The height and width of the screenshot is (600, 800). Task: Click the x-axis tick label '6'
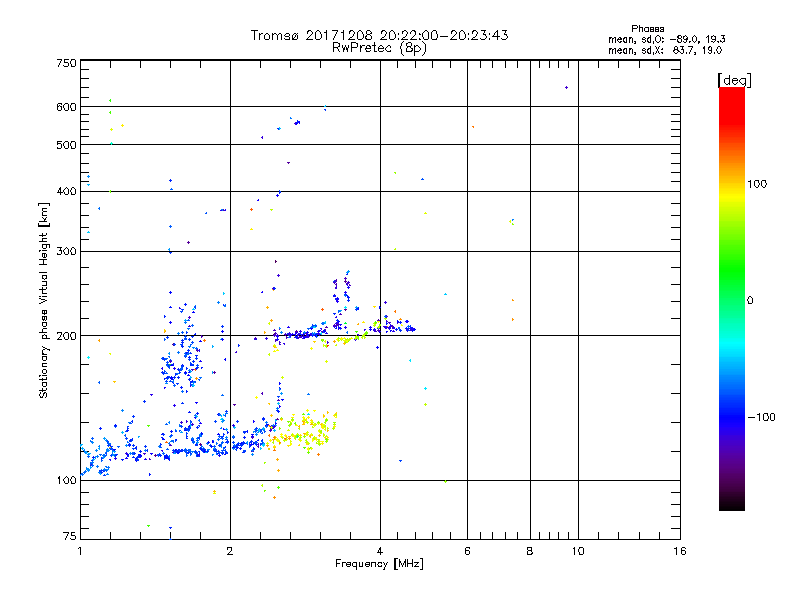point(467,551)
